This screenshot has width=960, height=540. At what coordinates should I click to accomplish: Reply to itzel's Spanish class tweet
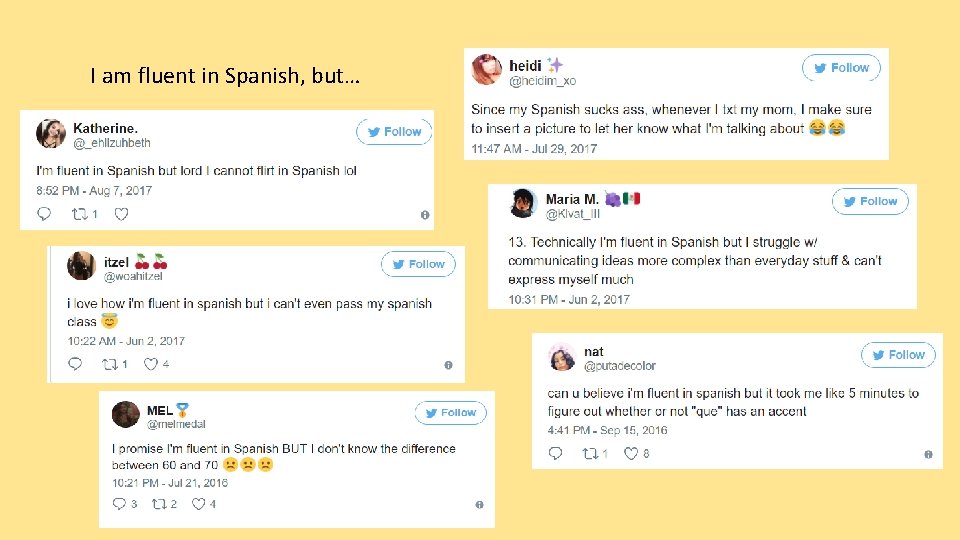coord(74,364)
